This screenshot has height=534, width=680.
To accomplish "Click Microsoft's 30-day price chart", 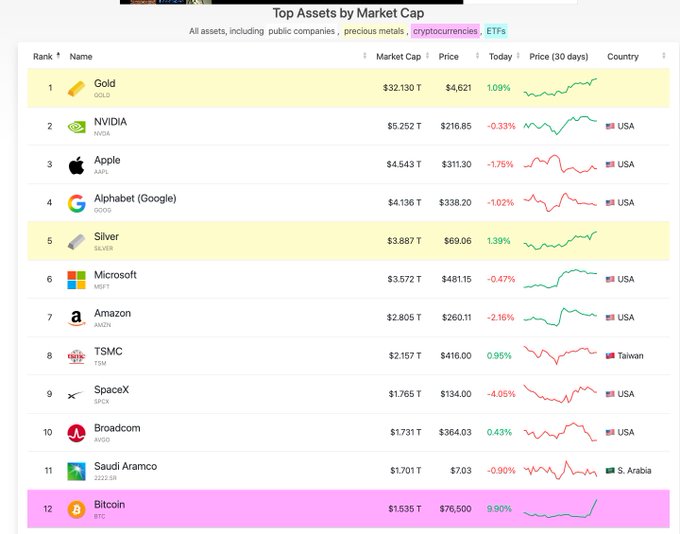I will 560,279.
